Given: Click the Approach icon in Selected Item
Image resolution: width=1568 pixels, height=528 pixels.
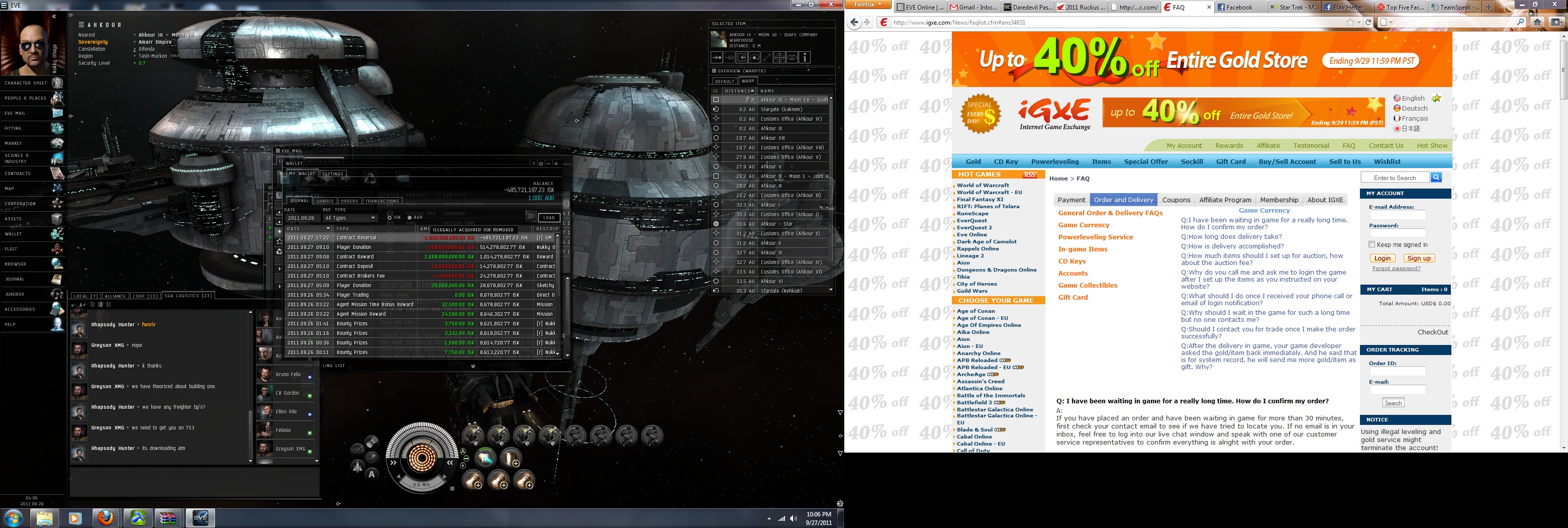Looking at the screenshot, I should point(717,57).
